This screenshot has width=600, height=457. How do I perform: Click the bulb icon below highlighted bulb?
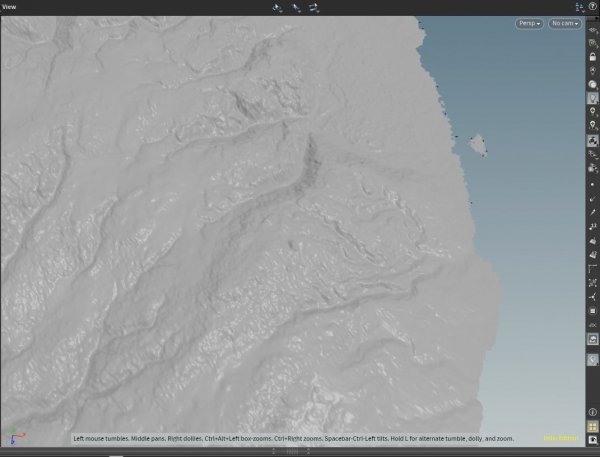click(x=592, y=112)
